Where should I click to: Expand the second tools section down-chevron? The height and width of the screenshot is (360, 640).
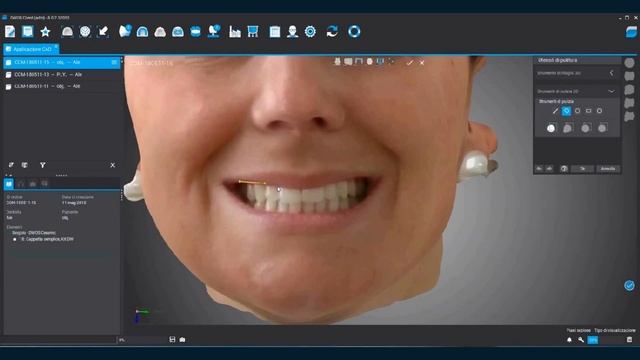point(611,91)
